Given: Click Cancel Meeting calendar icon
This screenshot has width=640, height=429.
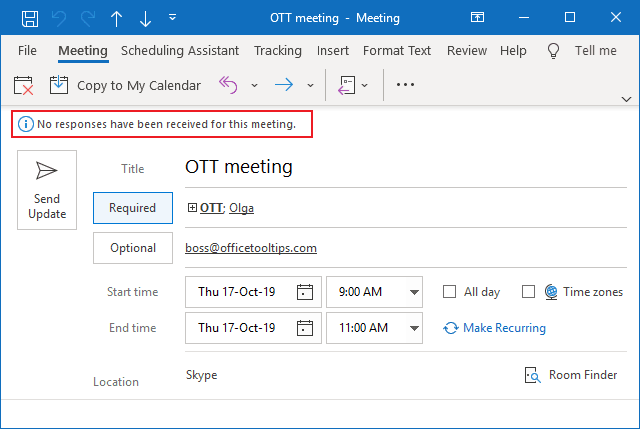Looking at the screenshot, I should click(x=23, y=85).
